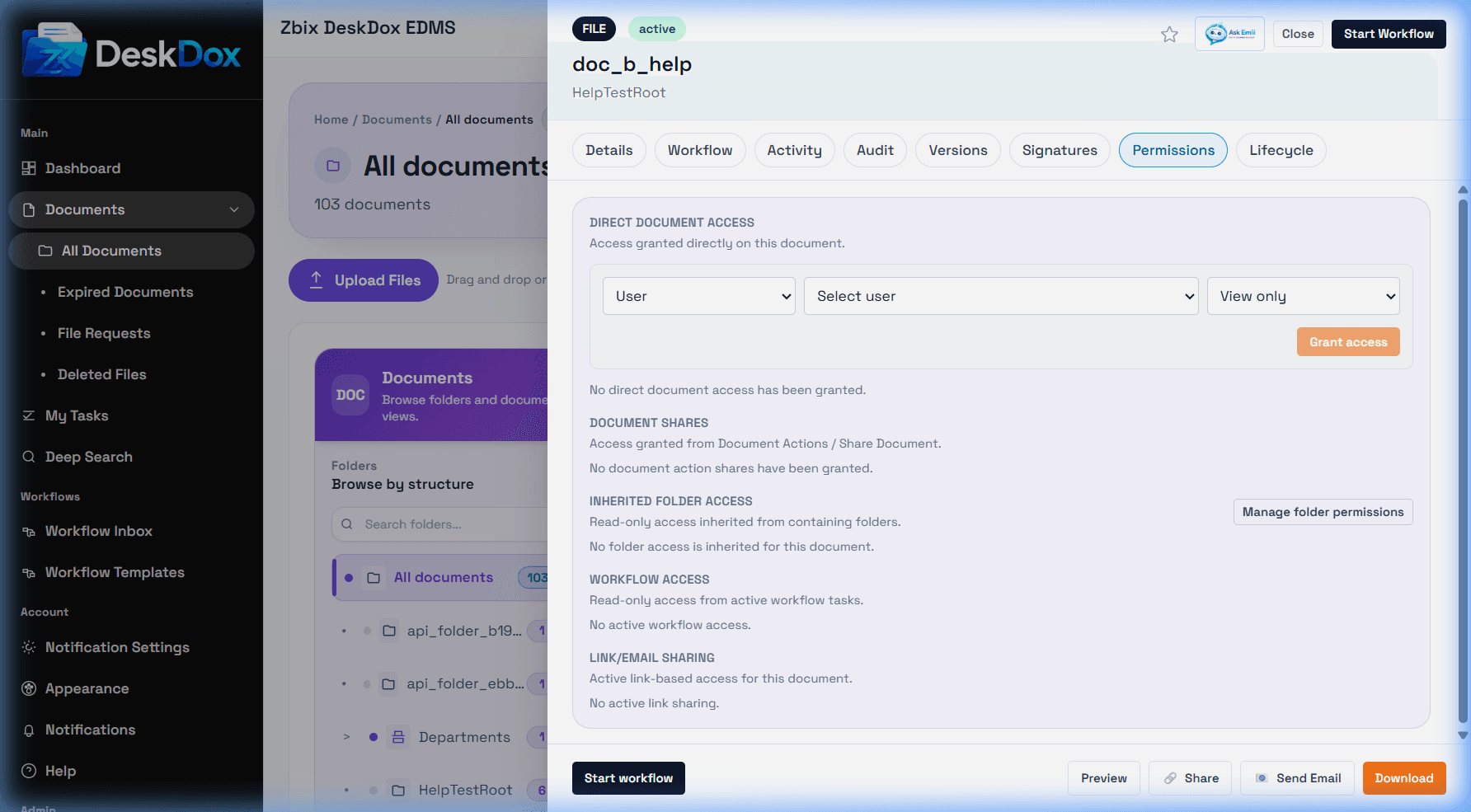Screen dimensions: 1471x812
Task: Switch to the Workflow tab
Action: pos(700,150)
